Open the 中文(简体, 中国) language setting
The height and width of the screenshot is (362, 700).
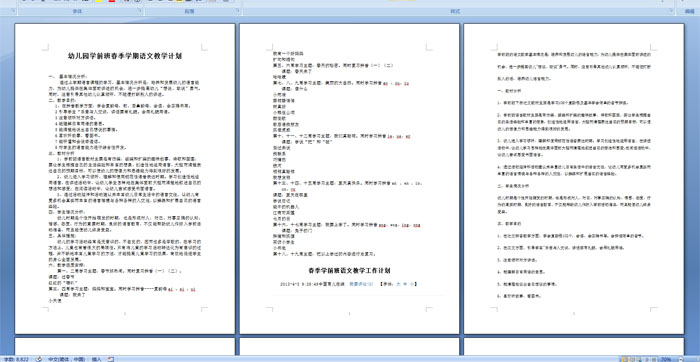(x=66, y=359)
